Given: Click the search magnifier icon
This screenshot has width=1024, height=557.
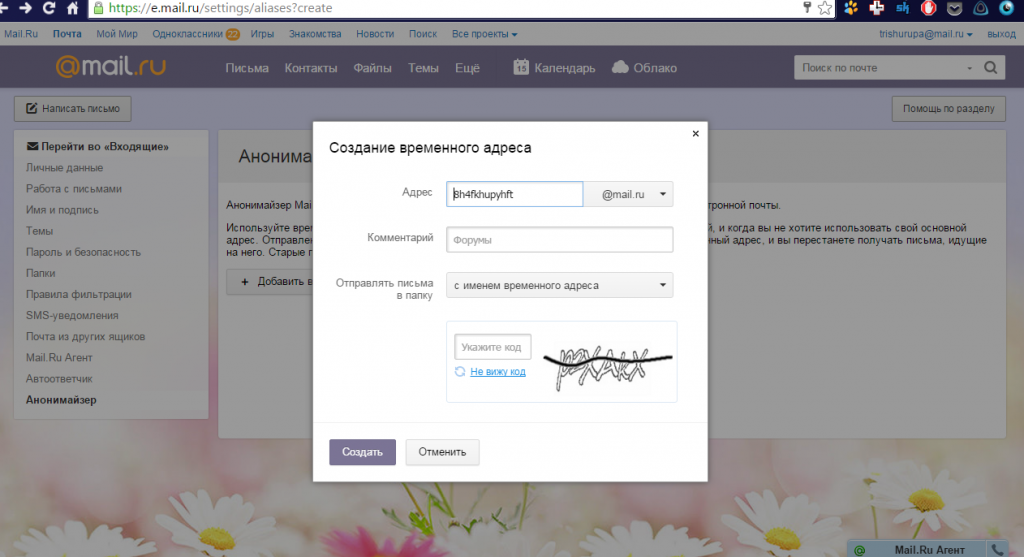Looking at the screenshot, I should click(x=990, y=68).
